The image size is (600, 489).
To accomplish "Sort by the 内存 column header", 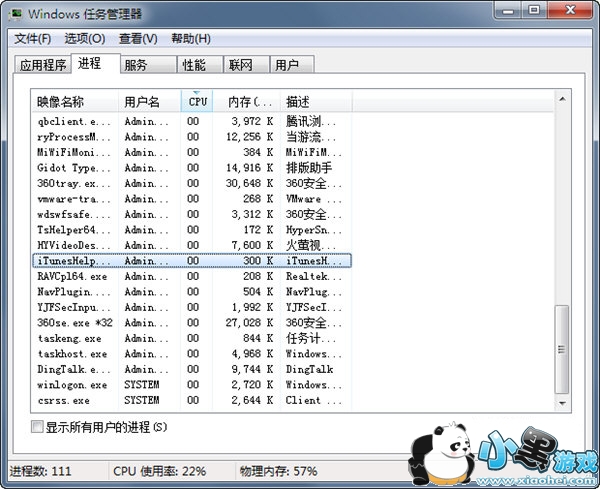I will pos(246,102).
